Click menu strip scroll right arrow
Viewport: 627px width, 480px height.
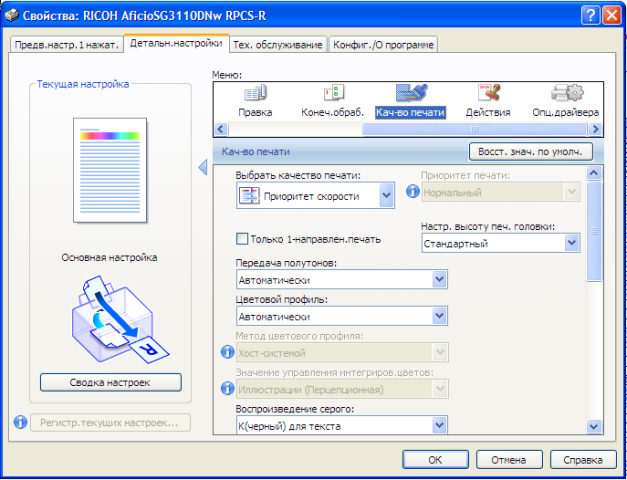tap(595, 129)
